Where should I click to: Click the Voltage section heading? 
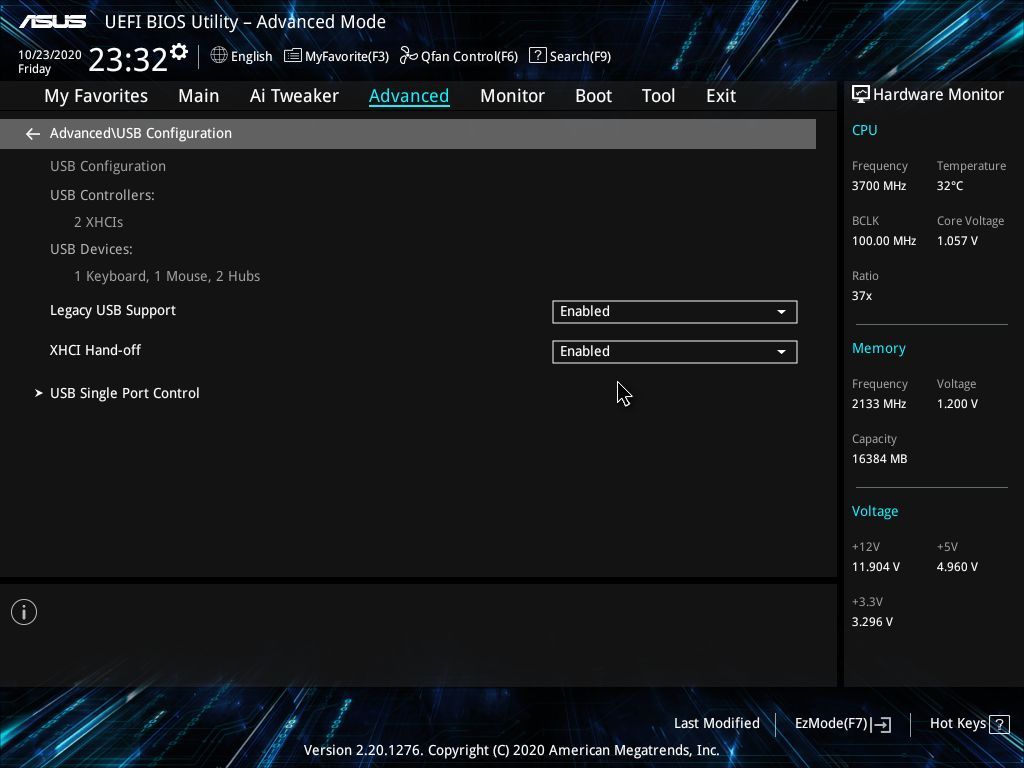pyautogui.click(x=874, y=511)
